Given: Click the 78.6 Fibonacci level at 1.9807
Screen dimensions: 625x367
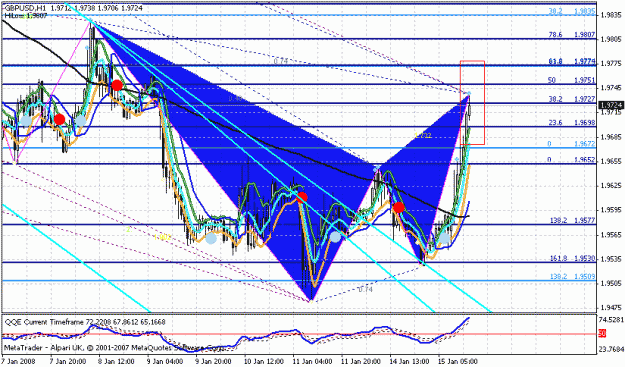Looking at the screenshot, I should (572, 35).
